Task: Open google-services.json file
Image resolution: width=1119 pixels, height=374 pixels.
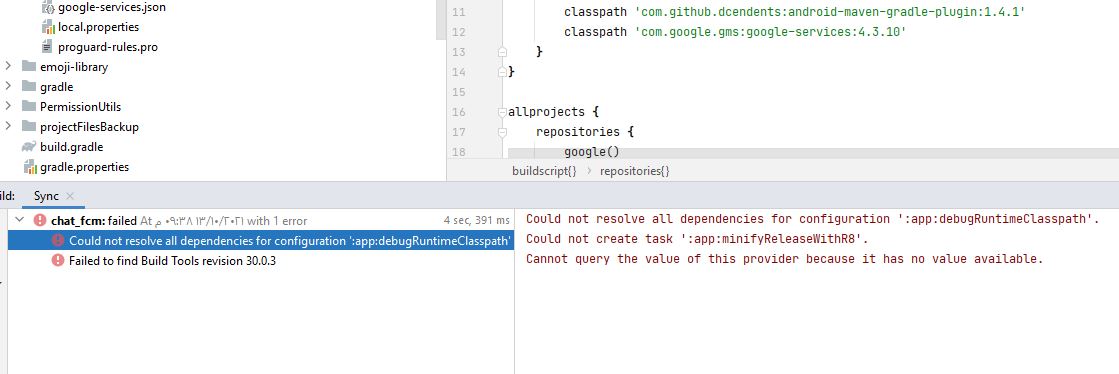Action: pyautogui.click(x=112, y=8)
